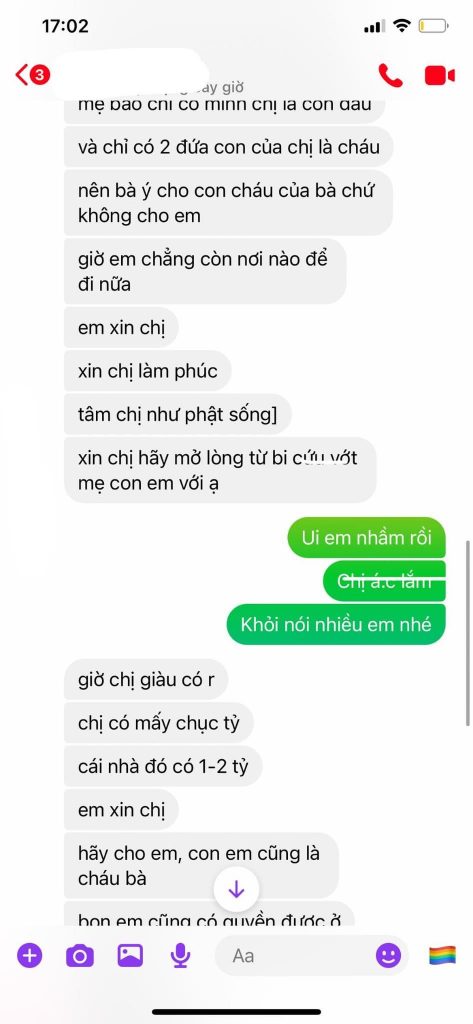Open the camera from message bar
This screenshot has width=473, height=1024.
point(80,956)
